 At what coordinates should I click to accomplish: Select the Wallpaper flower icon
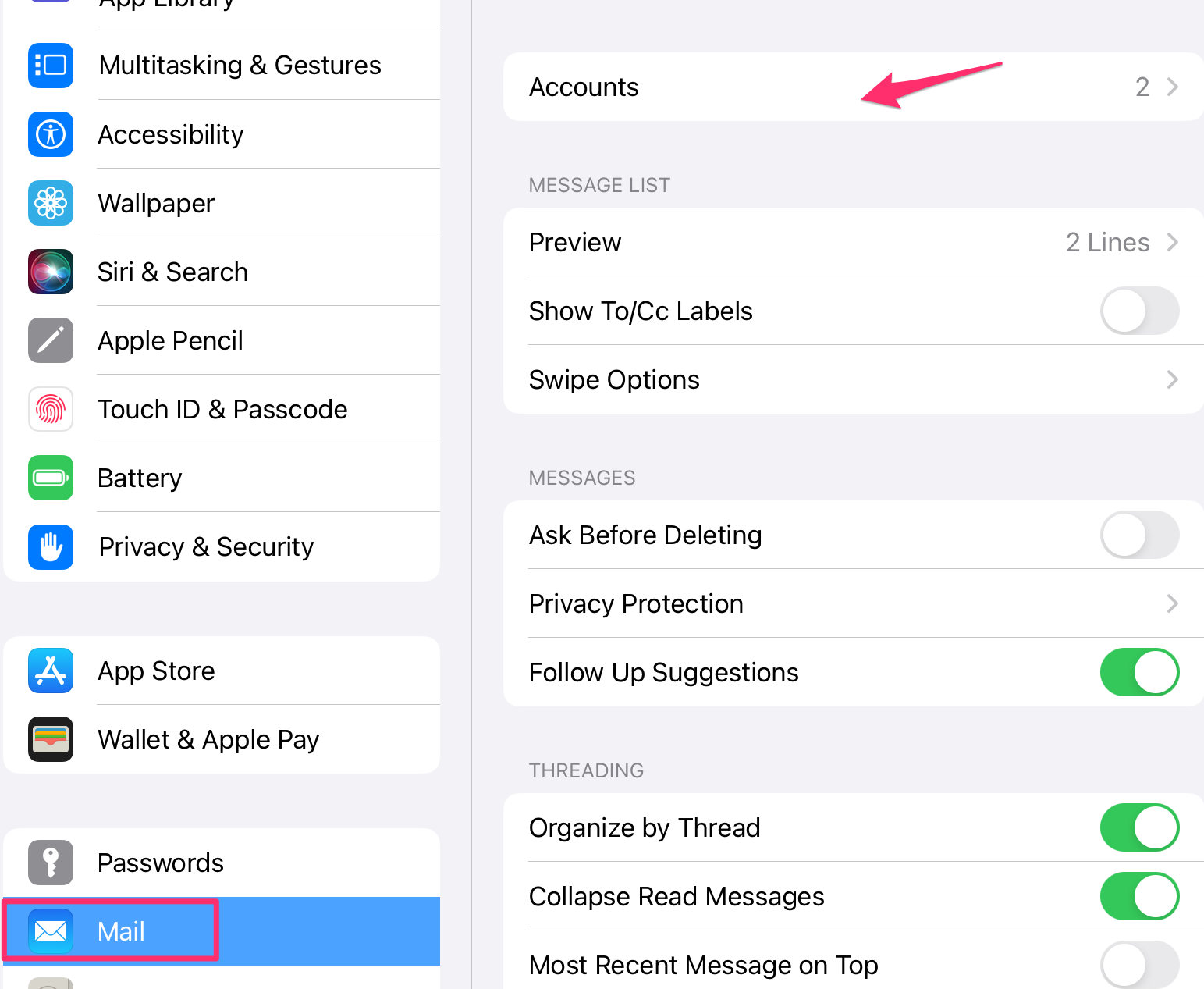51,203
